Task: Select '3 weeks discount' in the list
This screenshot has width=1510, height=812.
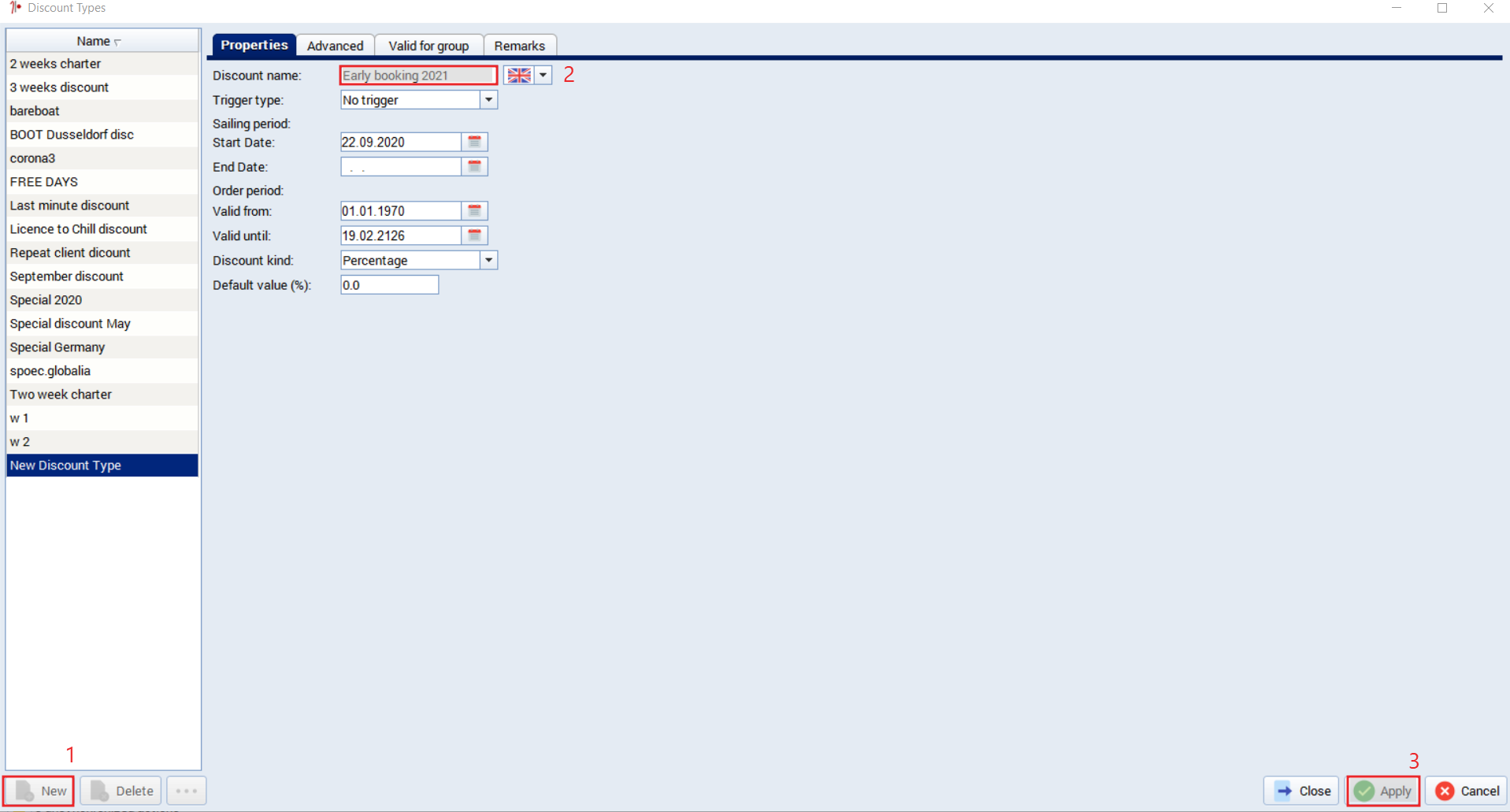Action: (x=102, y=87)
